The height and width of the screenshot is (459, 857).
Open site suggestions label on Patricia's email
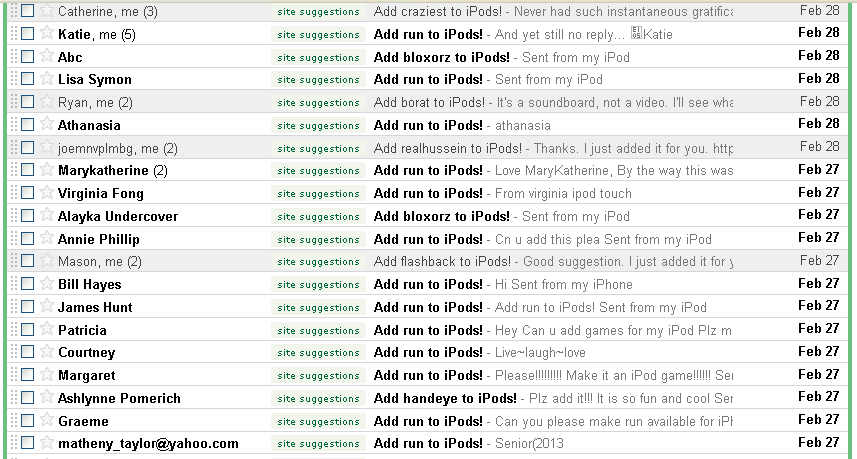click(318, 330)
